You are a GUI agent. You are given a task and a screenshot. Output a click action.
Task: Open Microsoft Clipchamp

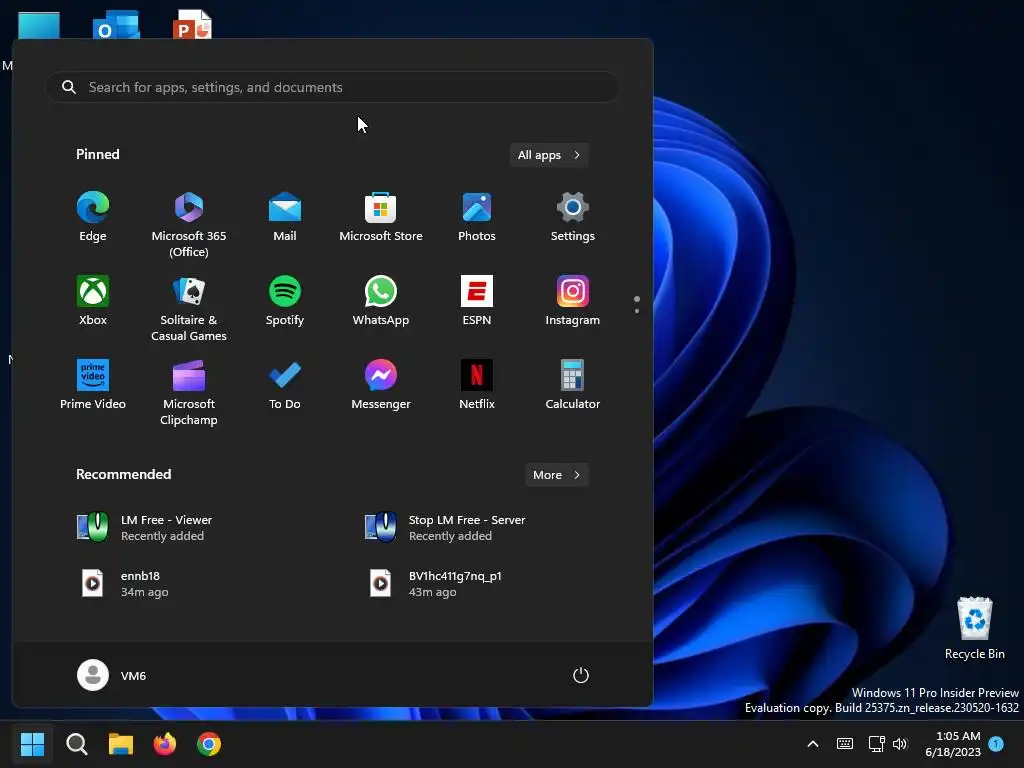coord(189,392)
